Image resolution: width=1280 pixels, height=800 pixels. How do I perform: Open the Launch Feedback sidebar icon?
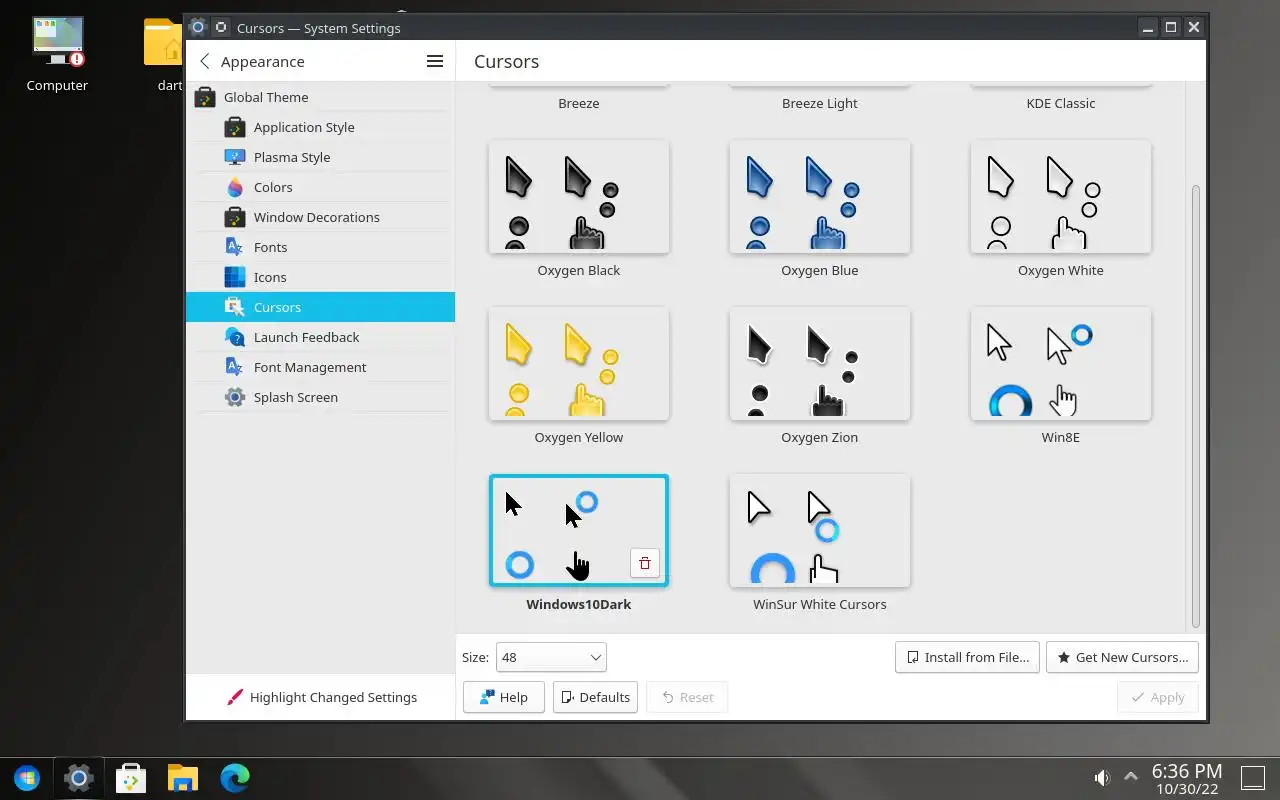tap(235, 337)
